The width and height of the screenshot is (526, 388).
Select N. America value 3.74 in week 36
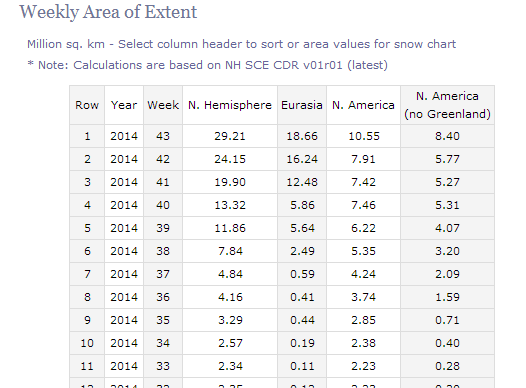(363, 297)
